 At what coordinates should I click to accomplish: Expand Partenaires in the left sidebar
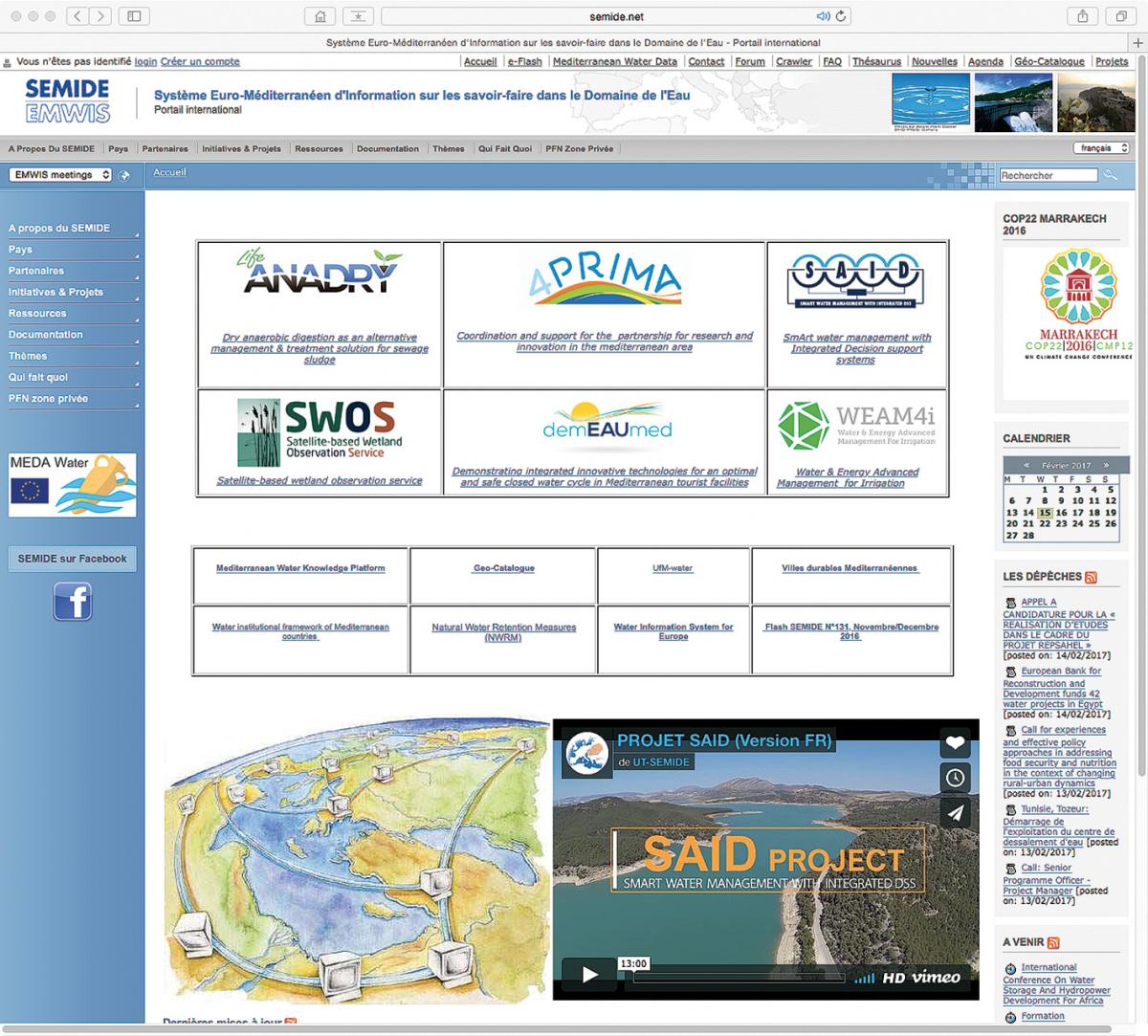tap(72, 271)
